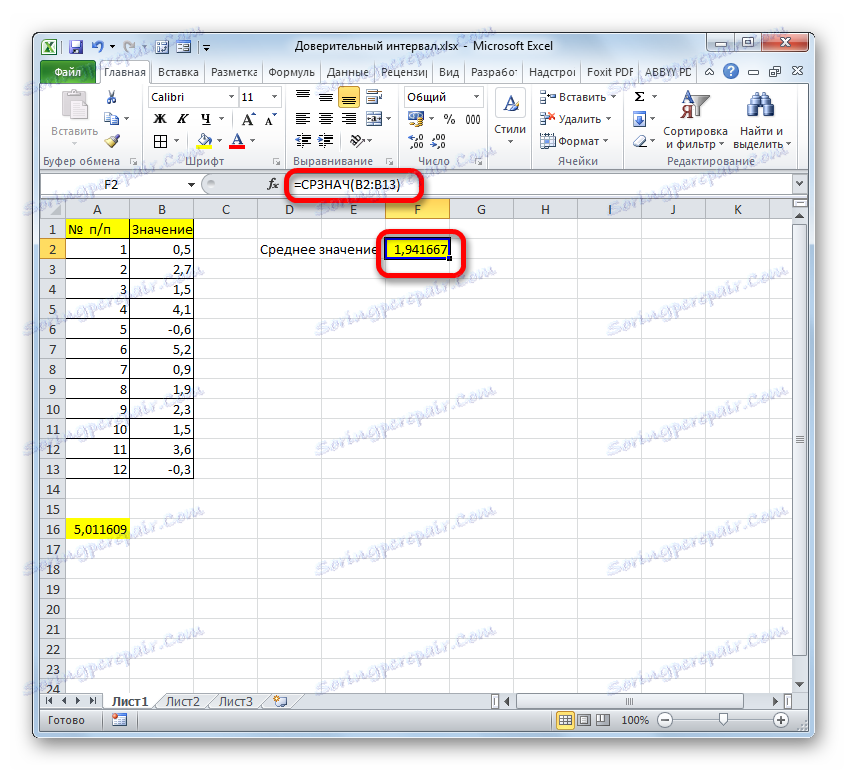Open the Общий number format dropdown
848x771 pixels.
pyautogui.click(x=476, y=97)
